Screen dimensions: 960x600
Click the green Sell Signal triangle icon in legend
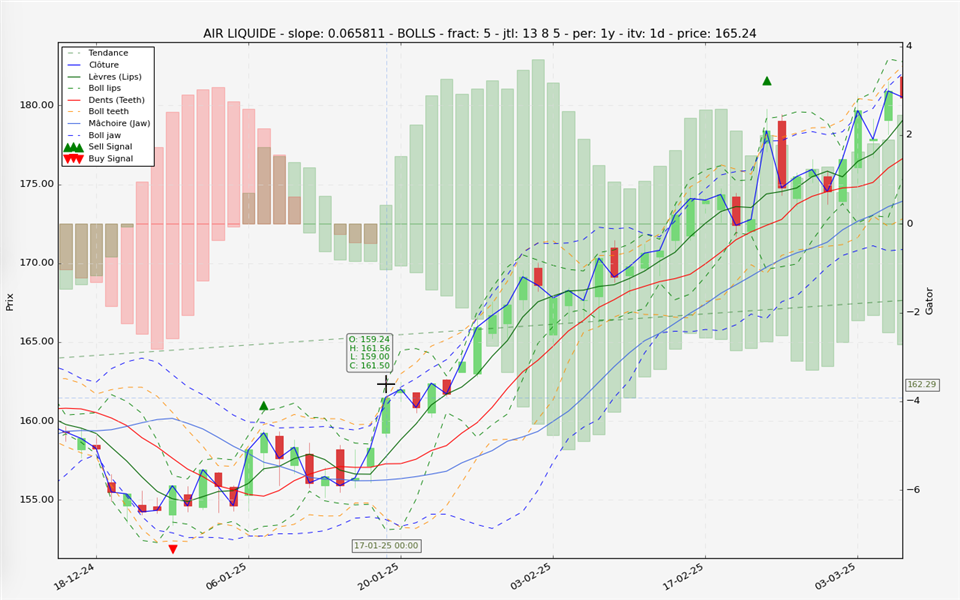tap(74, 147)
